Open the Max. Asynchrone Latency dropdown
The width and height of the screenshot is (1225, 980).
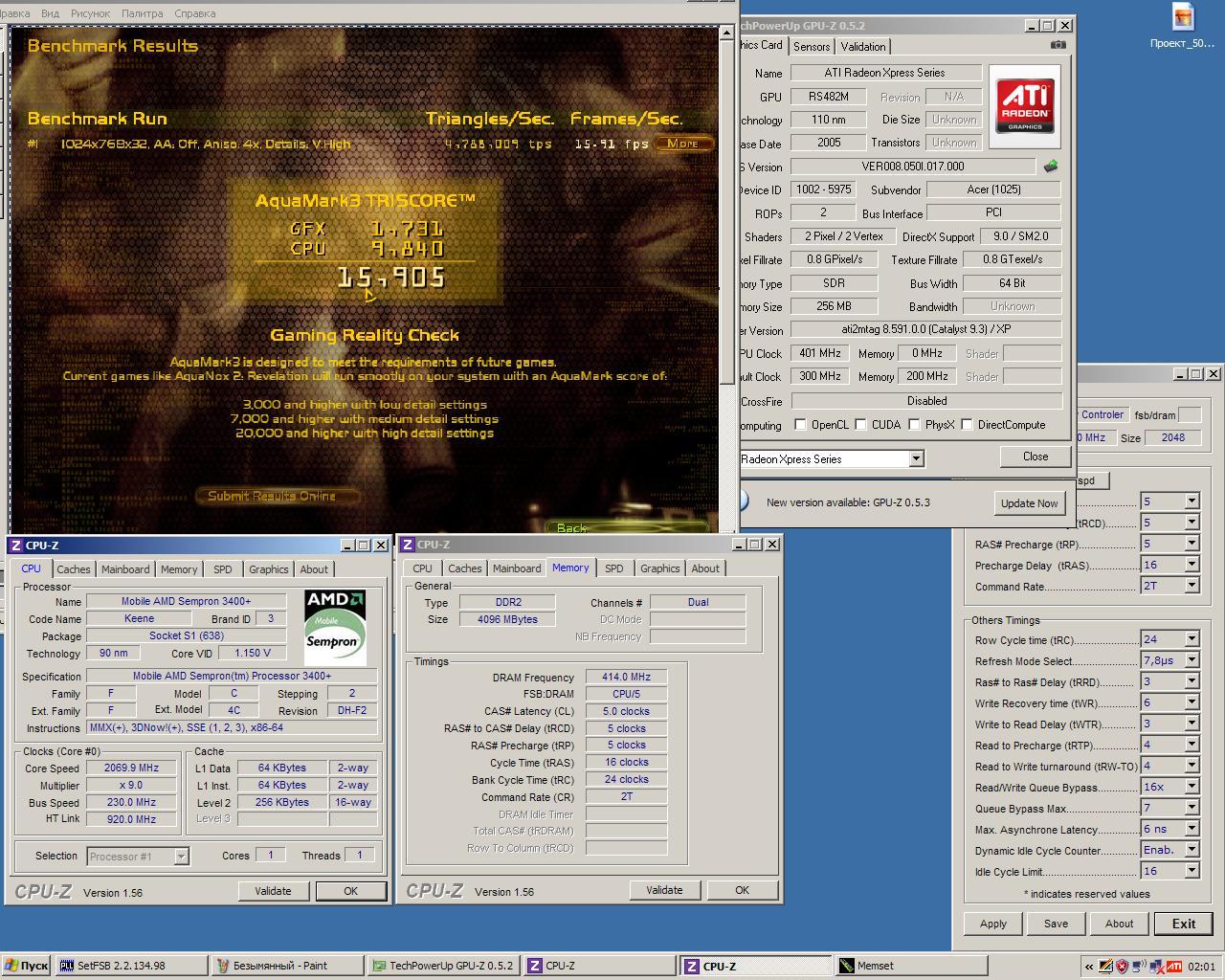pyautogui.click(x=1192, y=829)
